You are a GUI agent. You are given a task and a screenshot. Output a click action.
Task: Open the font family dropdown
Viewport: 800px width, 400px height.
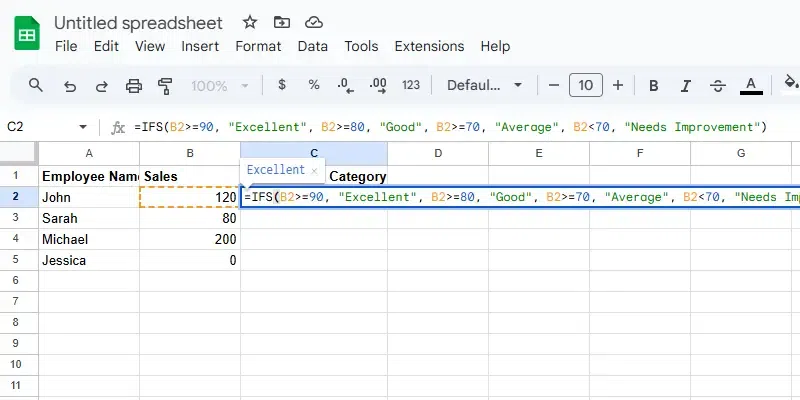point(486,86)
